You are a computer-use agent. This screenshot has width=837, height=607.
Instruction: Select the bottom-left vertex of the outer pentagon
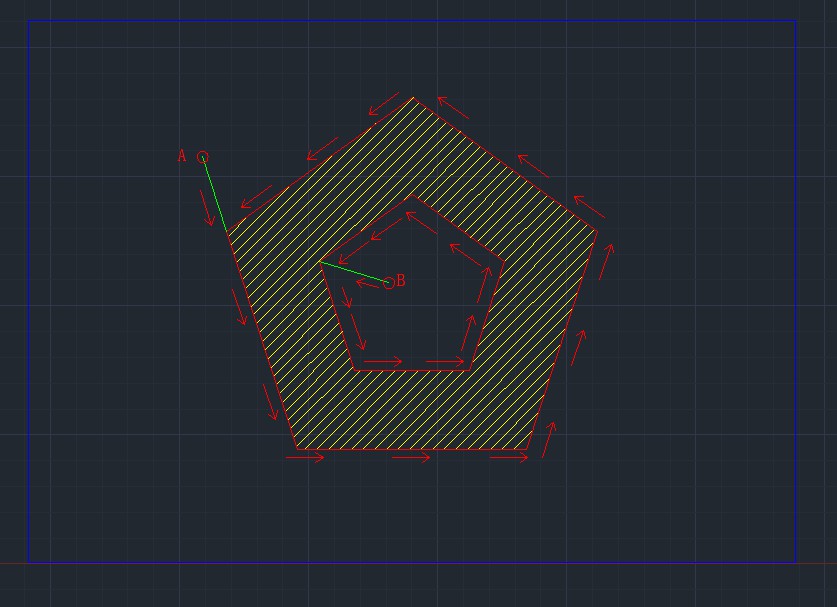[x=297, y=449]
